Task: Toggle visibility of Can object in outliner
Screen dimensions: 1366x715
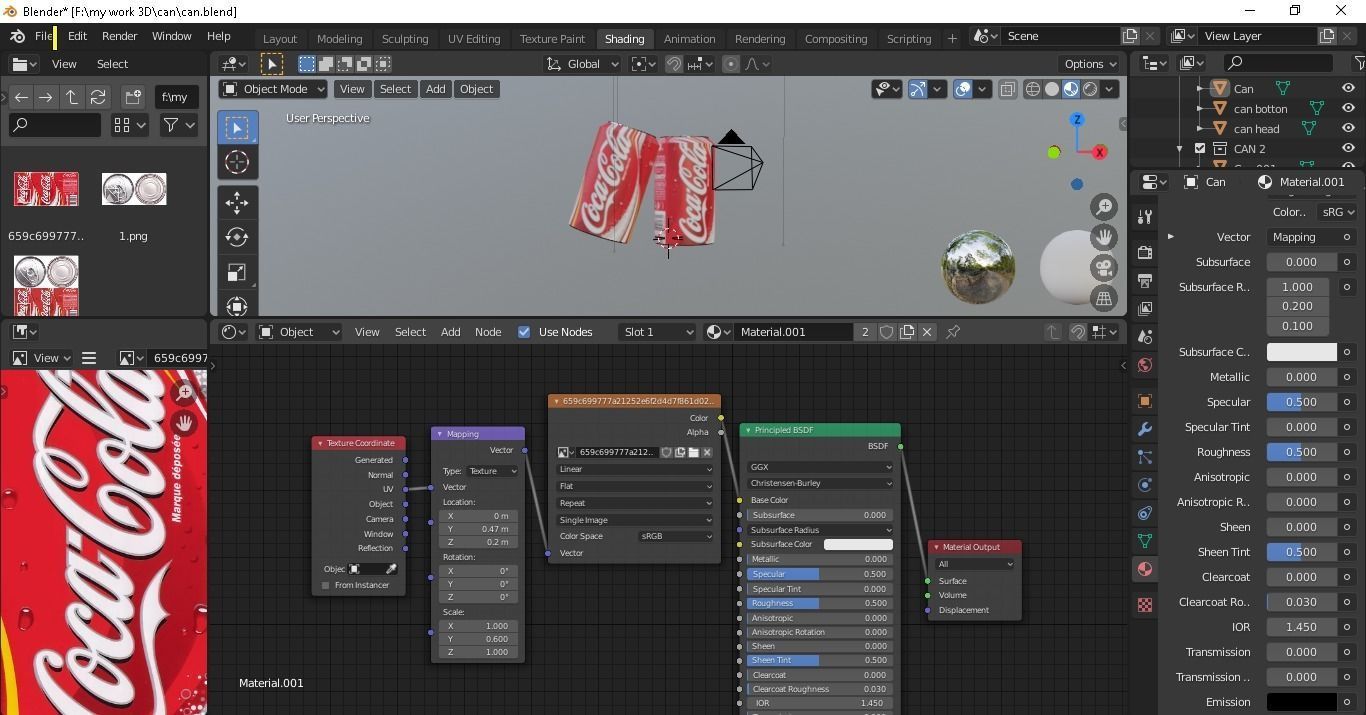Action: click(1348, 88)
